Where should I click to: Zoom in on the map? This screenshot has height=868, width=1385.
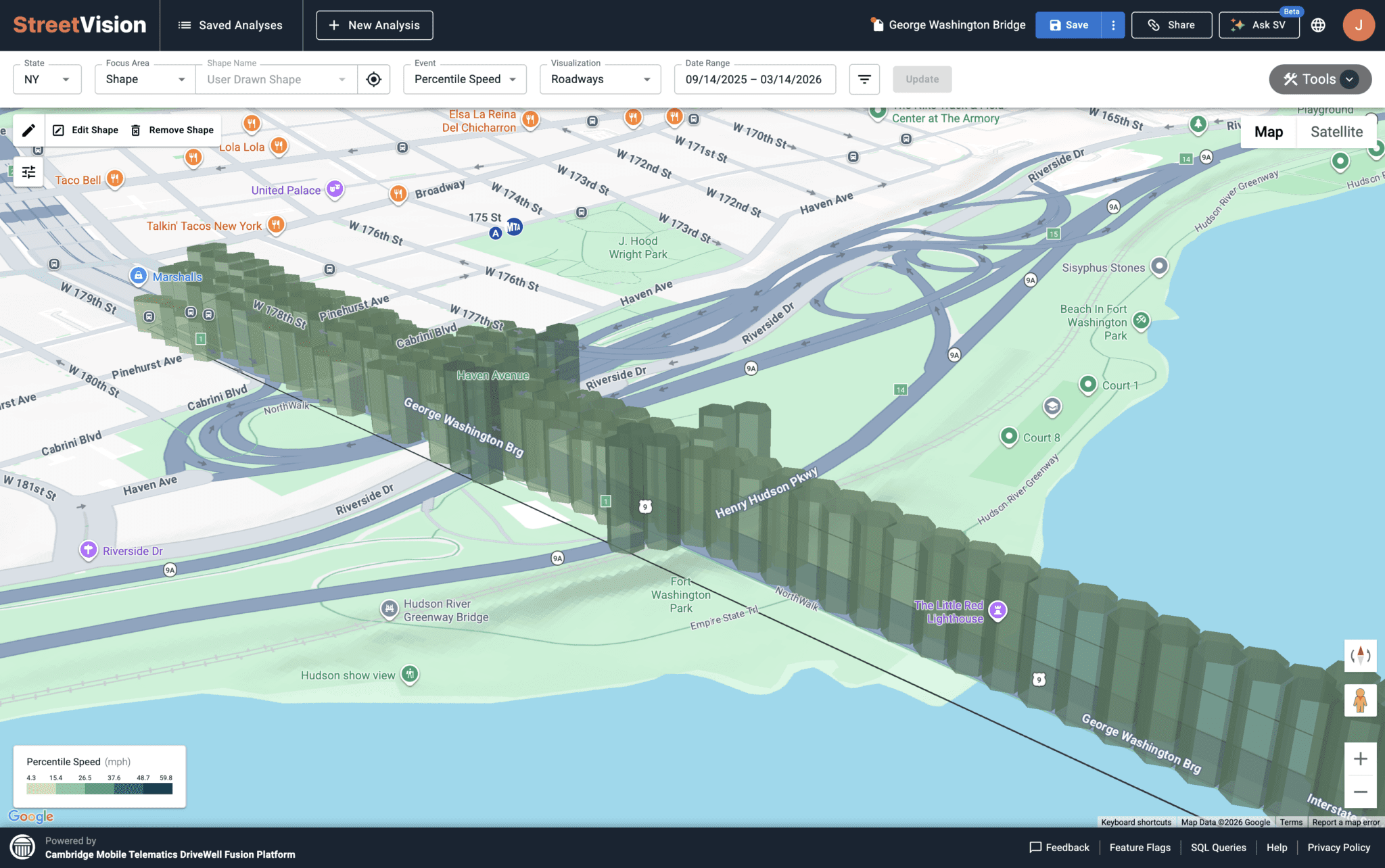tap(1360, 759)
